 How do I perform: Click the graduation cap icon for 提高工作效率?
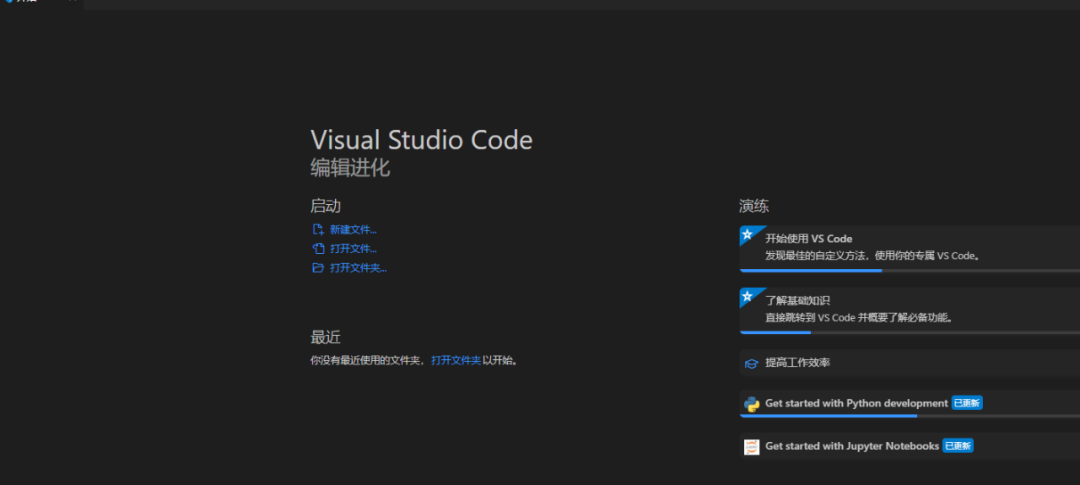tap(751, 363)
